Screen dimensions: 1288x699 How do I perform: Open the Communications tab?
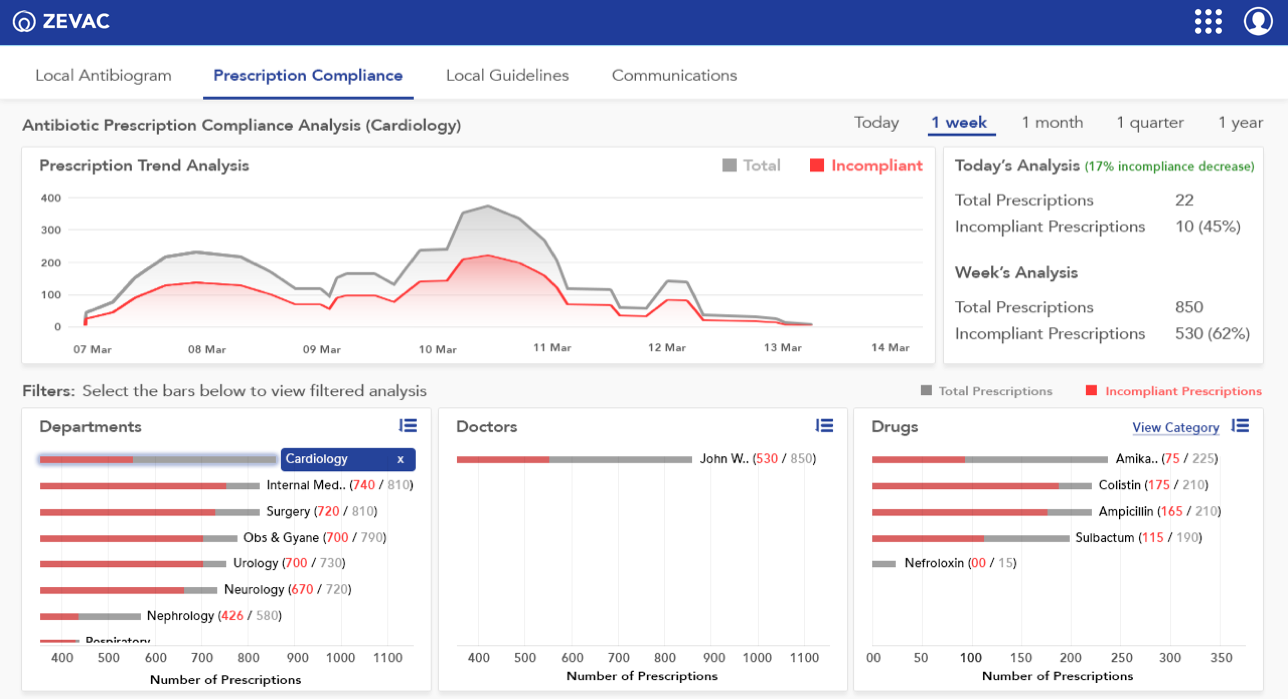click(674, 76)
